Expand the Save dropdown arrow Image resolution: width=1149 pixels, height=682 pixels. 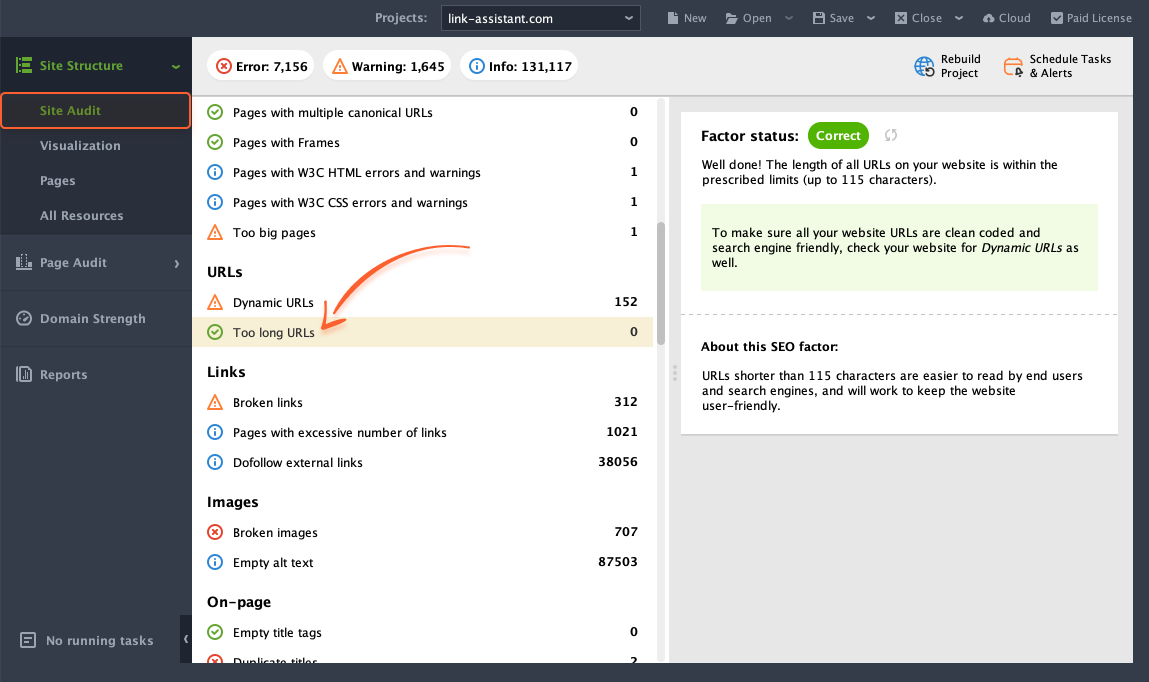click(871, 18)
